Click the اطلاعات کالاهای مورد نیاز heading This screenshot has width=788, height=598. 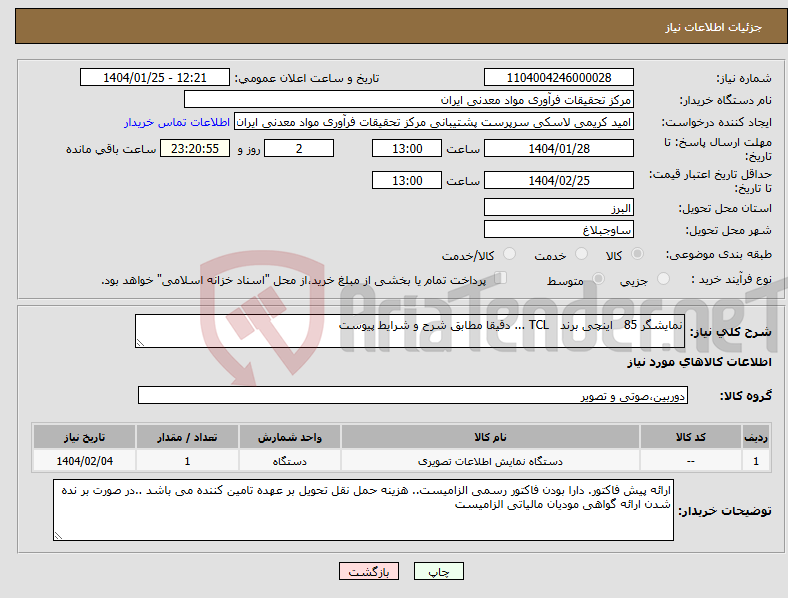point(700,362)
